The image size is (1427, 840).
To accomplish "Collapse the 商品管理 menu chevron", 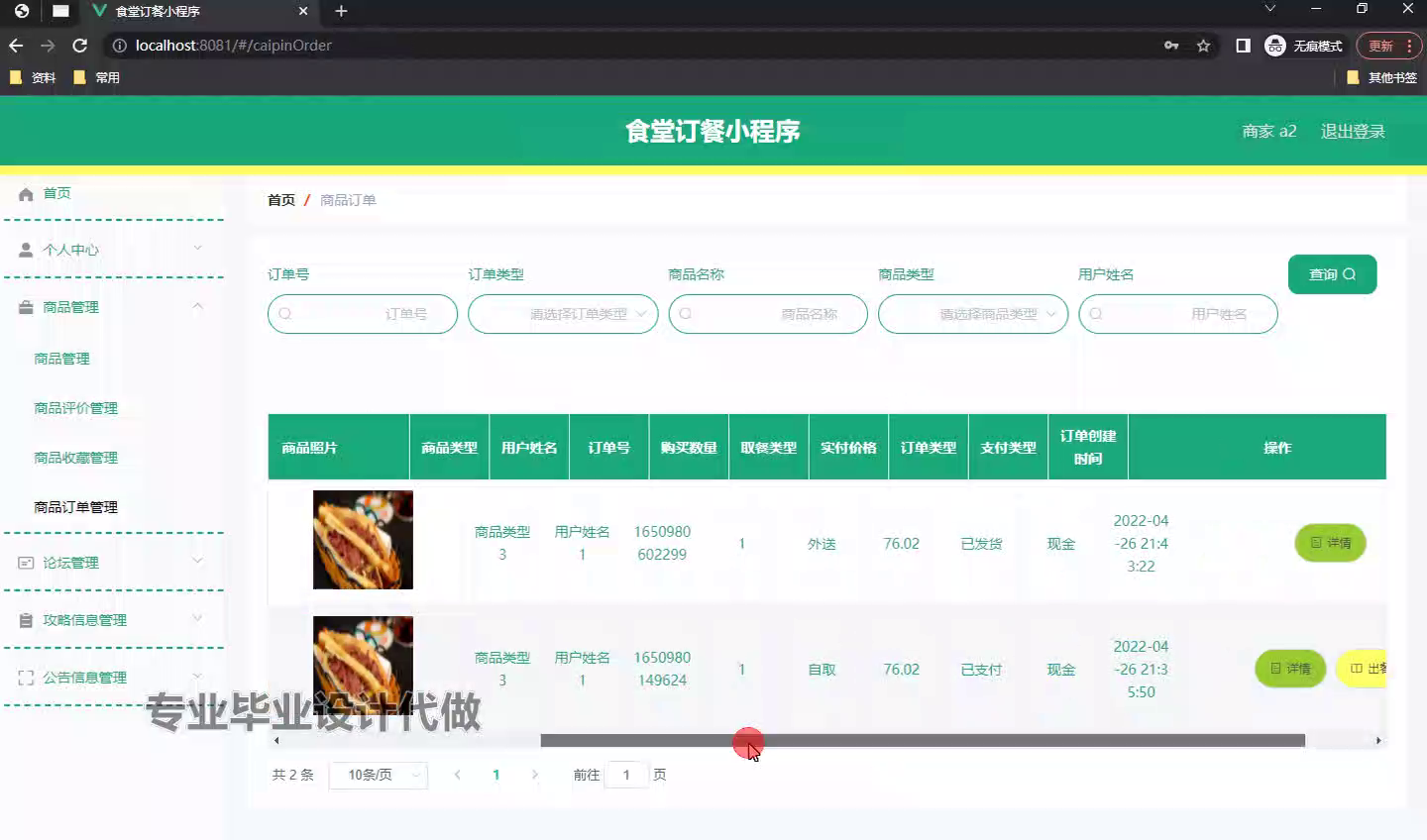I will [197, 306].
